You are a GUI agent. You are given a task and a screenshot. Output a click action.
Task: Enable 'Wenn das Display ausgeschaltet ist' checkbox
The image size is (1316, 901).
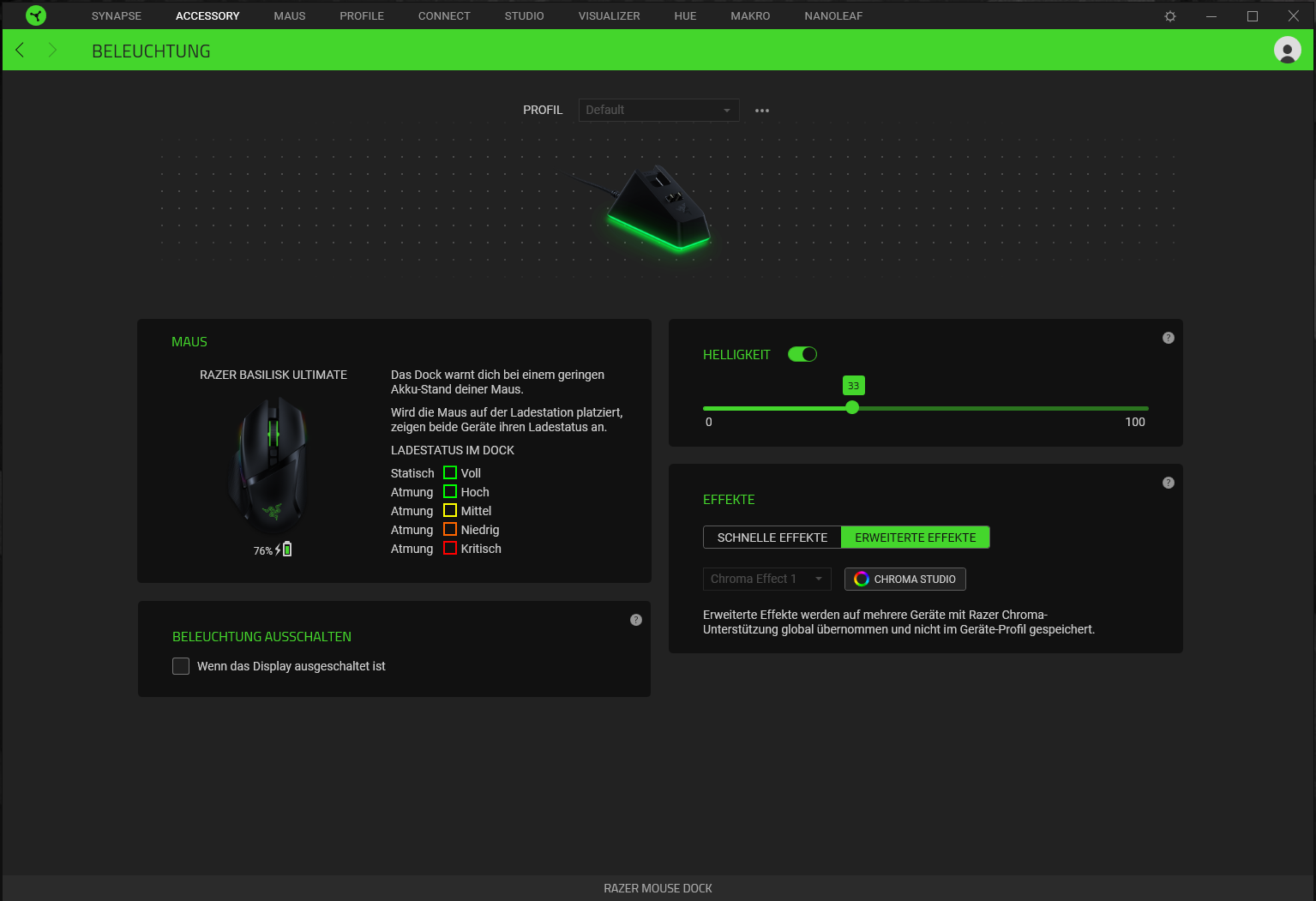coord(181,666)
